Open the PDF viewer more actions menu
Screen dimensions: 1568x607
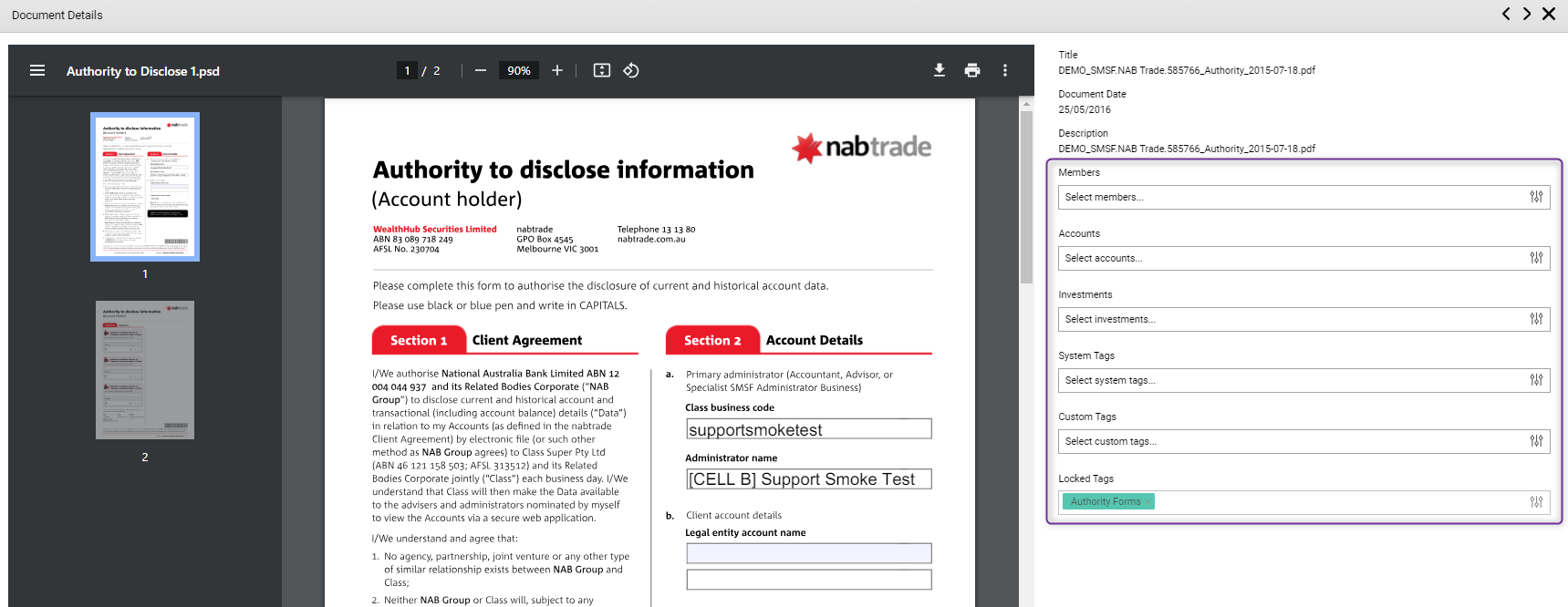[1005, 70]
